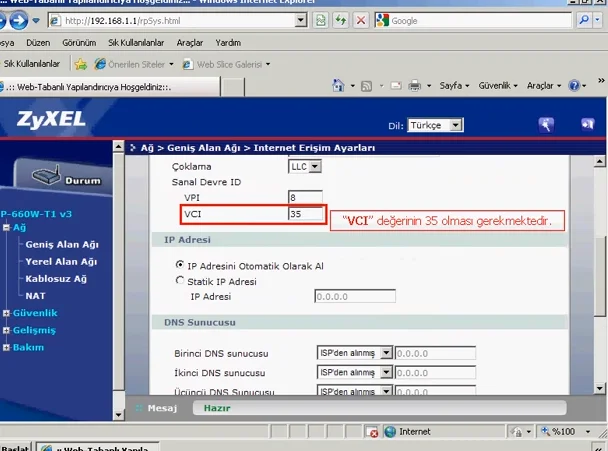Viewport: 608px width, 451px height.
Task: Open the Araçlar command bar menu
Action: pos(544,85)
